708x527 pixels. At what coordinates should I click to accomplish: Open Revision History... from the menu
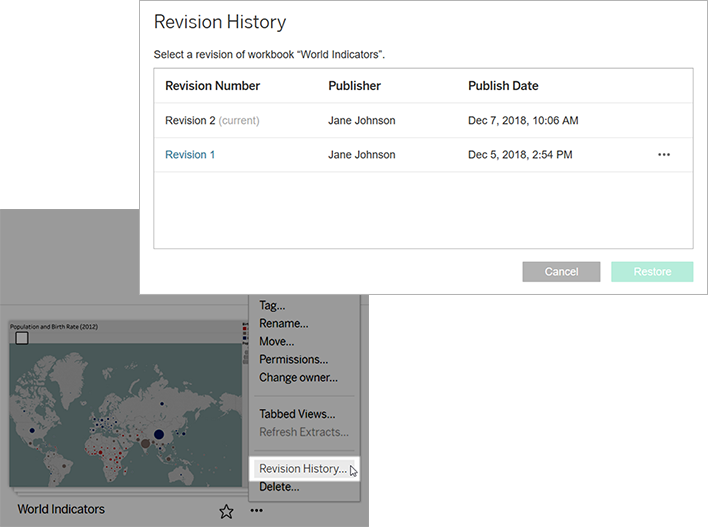click(304, 469)
